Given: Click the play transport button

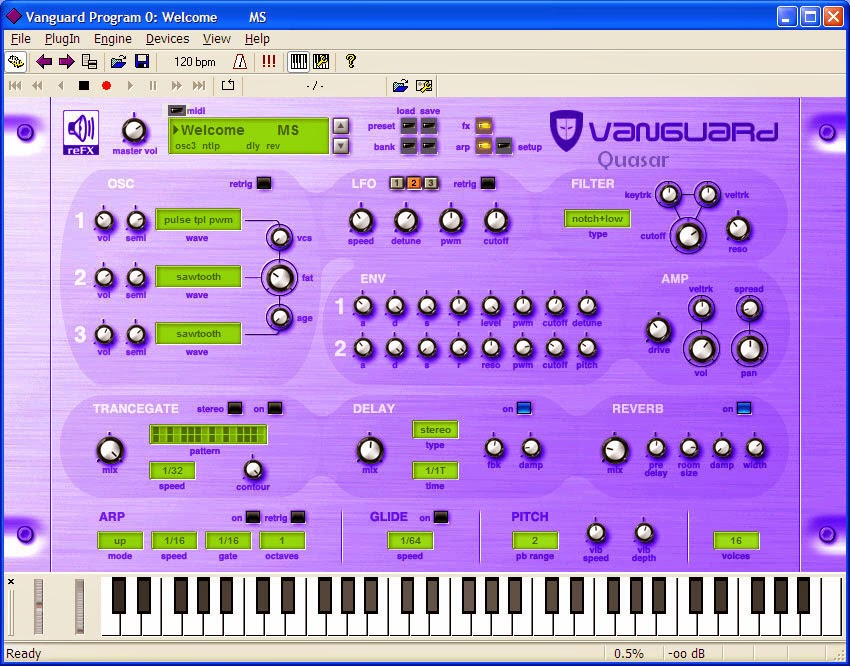Looking at the screenshot, I should [x=130, y=86].
